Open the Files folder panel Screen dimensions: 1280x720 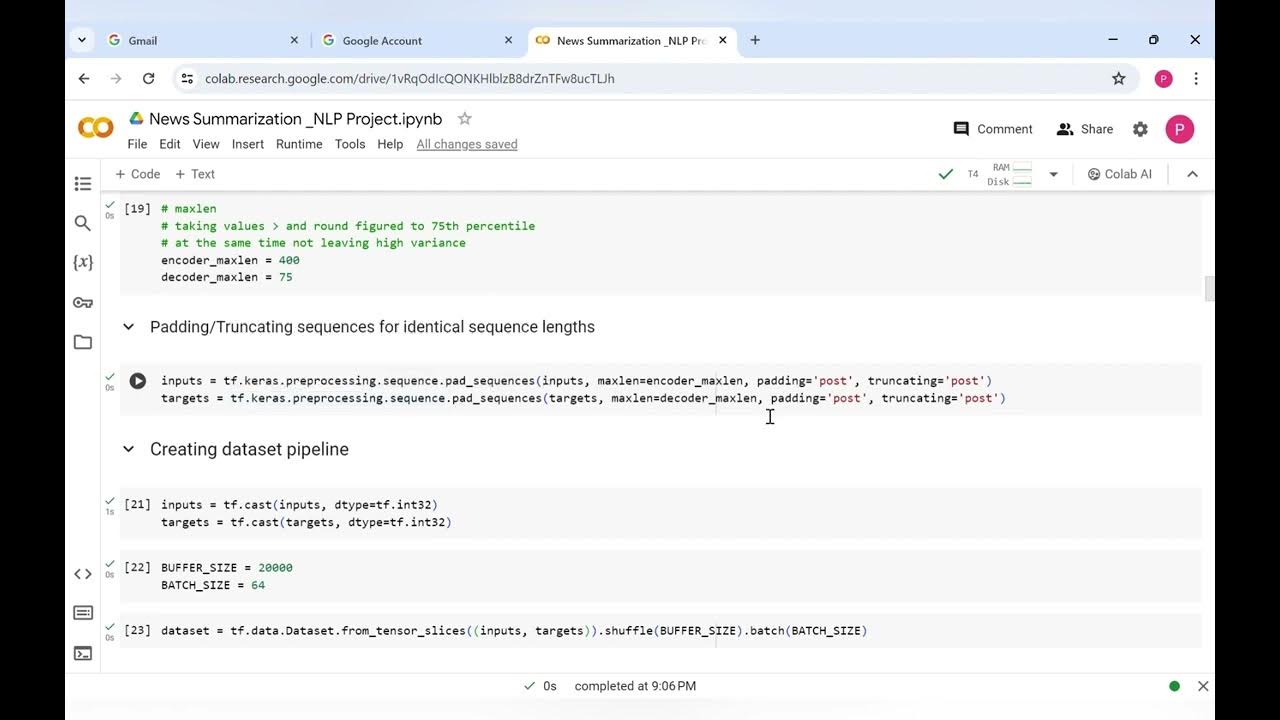point(83,342)
